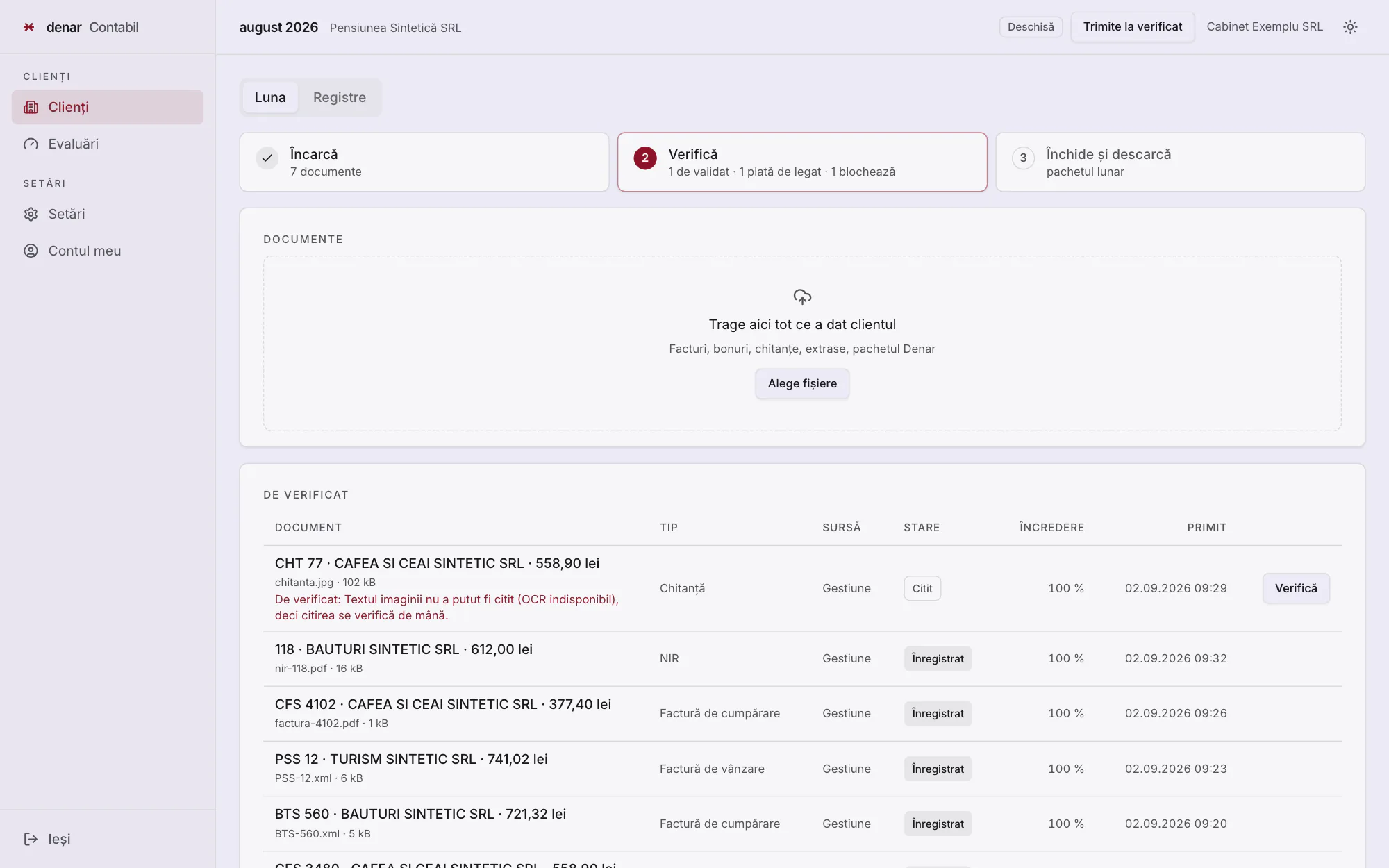Open the Evaluări sidebar item
1389x868 pixels.
[108, 144]
